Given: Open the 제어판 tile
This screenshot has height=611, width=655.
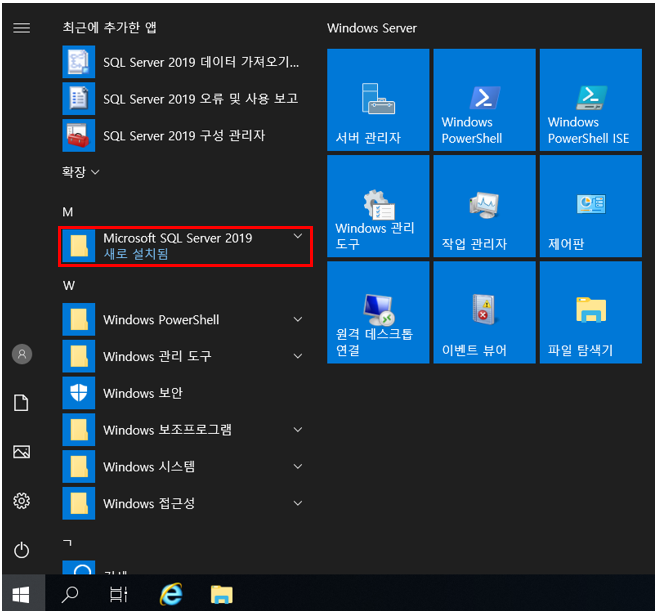Looking at the screenshot, I should point(591,206).
